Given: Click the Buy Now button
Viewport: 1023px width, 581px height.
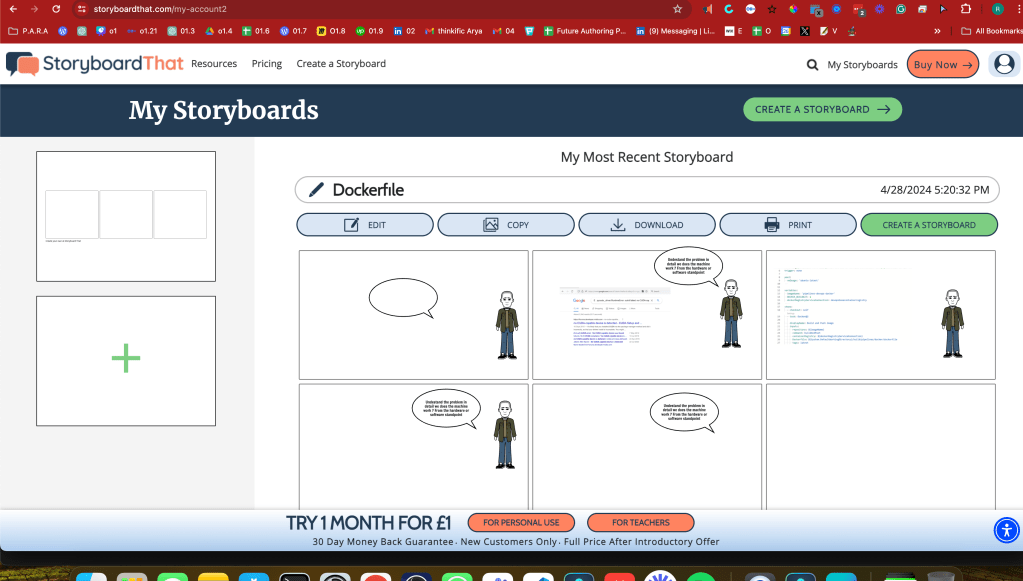Looking at the screenshot, I should [x=943, y=65].
